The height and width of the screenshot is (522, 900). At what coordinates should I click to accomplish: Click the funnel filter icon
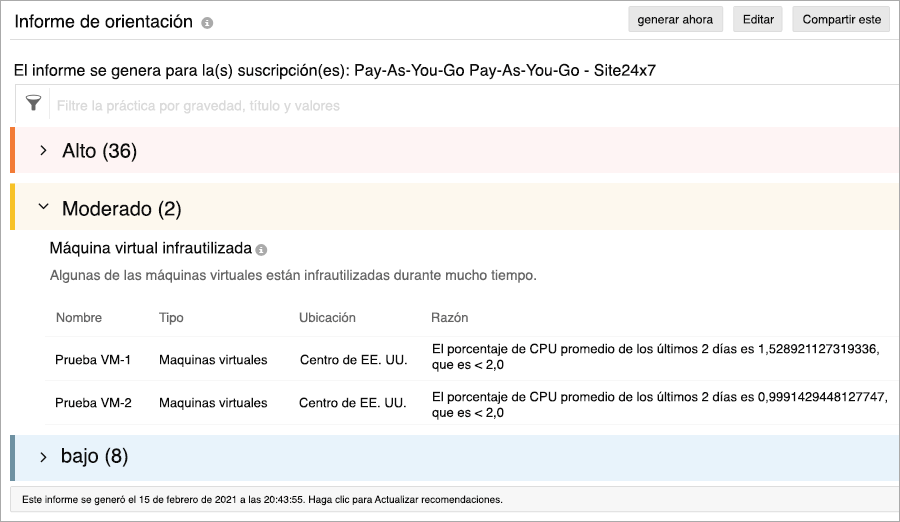click(x=34, y=104)
